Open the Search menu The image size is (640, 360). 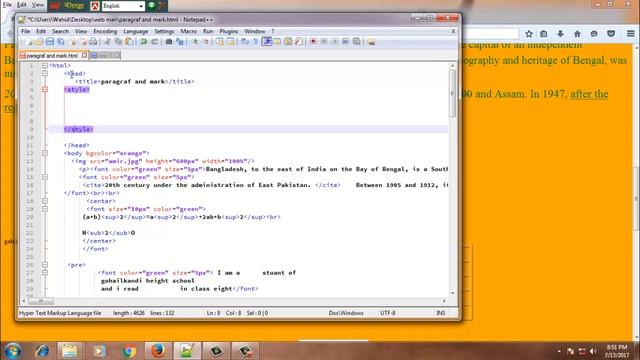pyautogui.click(x=60, y=31)
